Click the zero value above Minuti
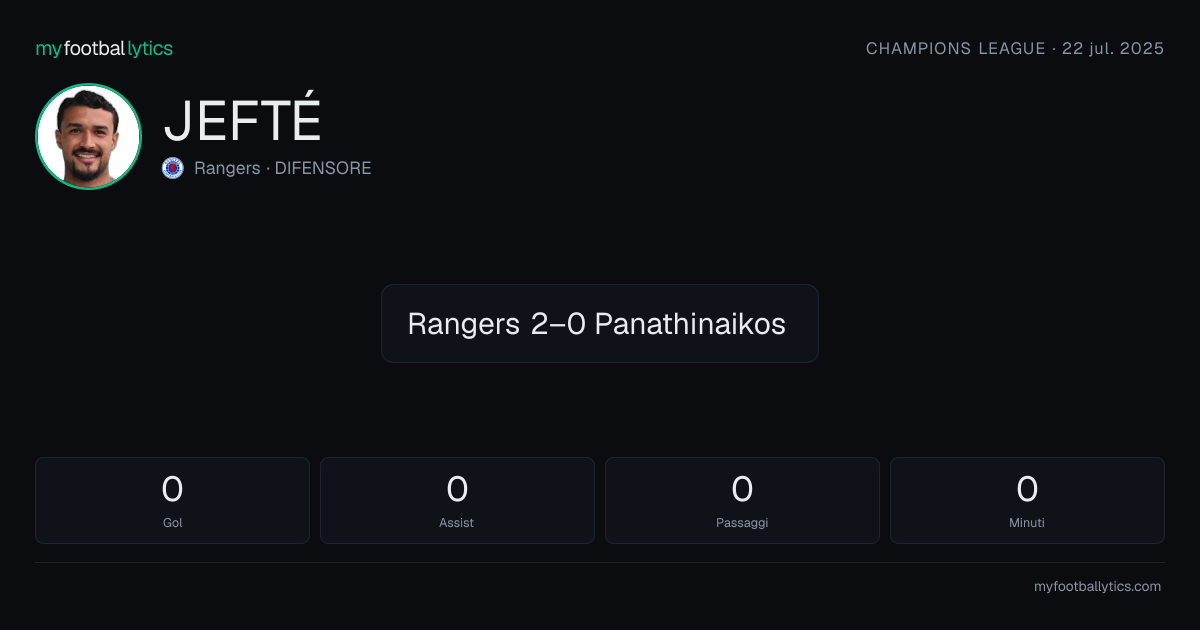Viewport: 1200px width, 630px height. coord(1027,489)
